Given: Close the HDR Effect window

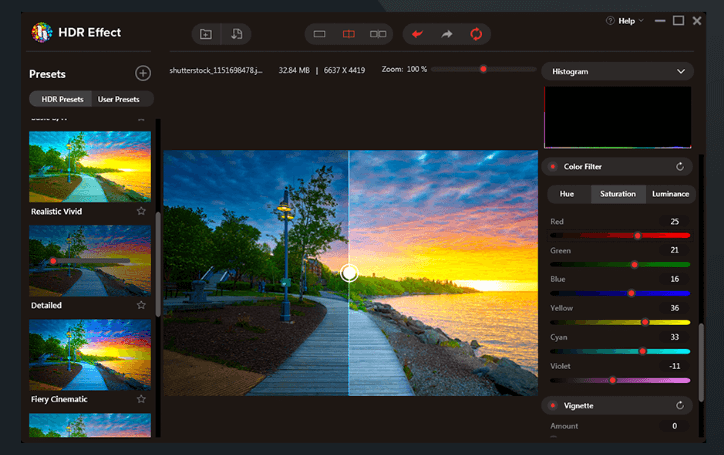Looking at the screenshot, I should (x=697, y=21).
